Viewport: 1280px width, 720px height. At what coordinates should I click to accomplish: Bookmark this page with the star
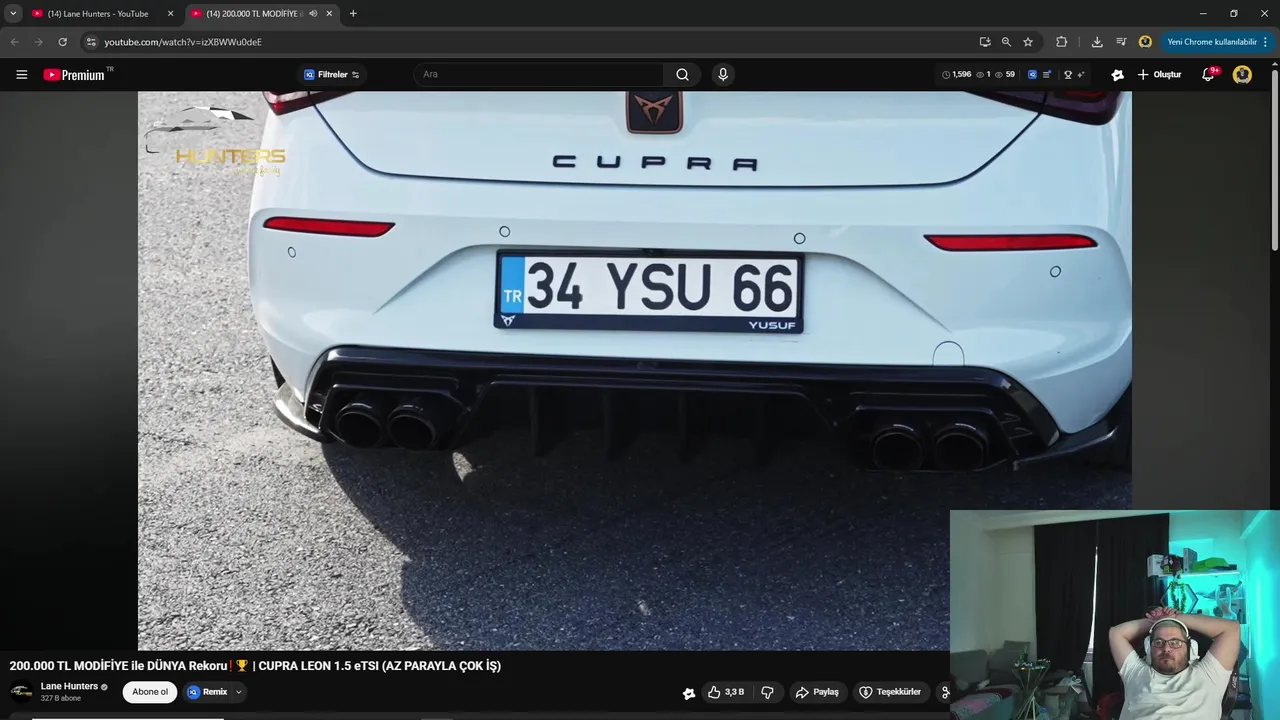(x=1028, y=42)
